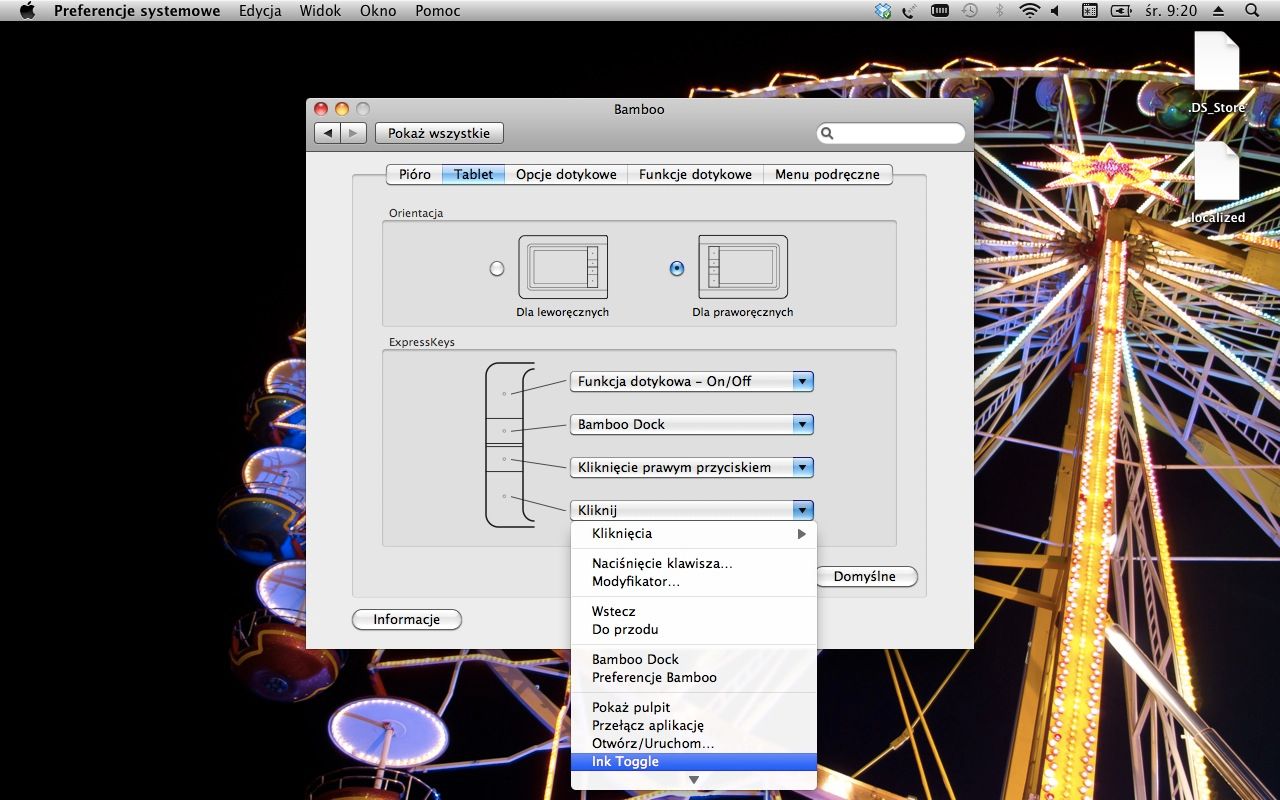This screenshot has width=1280, height=800.
Task: Open the Funkcja dotykowa – On/Off dropdown
Action: point(691,381)
